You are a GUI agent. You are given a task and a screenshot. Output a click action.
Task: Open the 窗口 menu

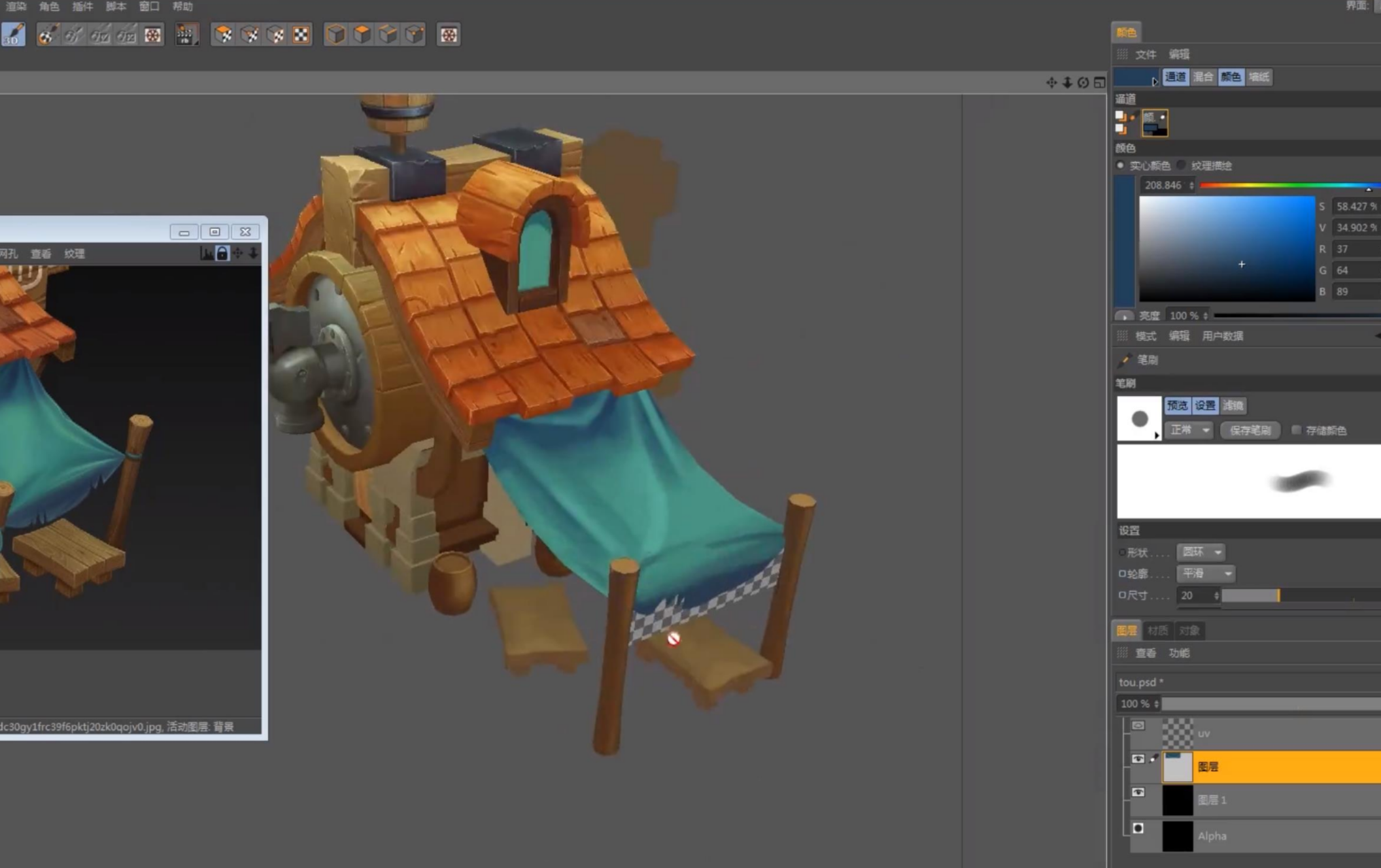149,7
